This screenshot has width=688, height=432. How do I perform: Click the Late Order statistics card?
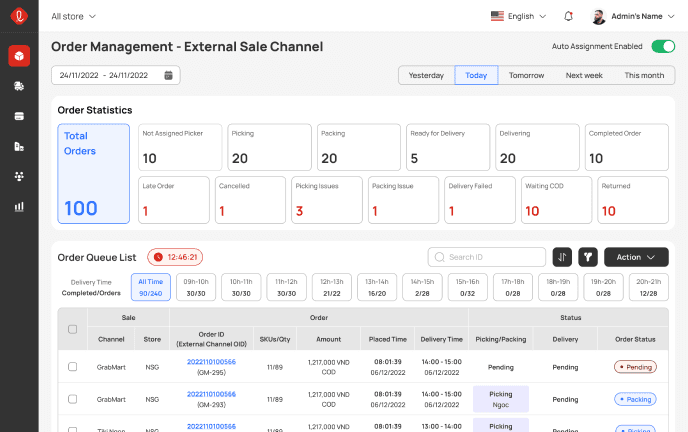174,200
